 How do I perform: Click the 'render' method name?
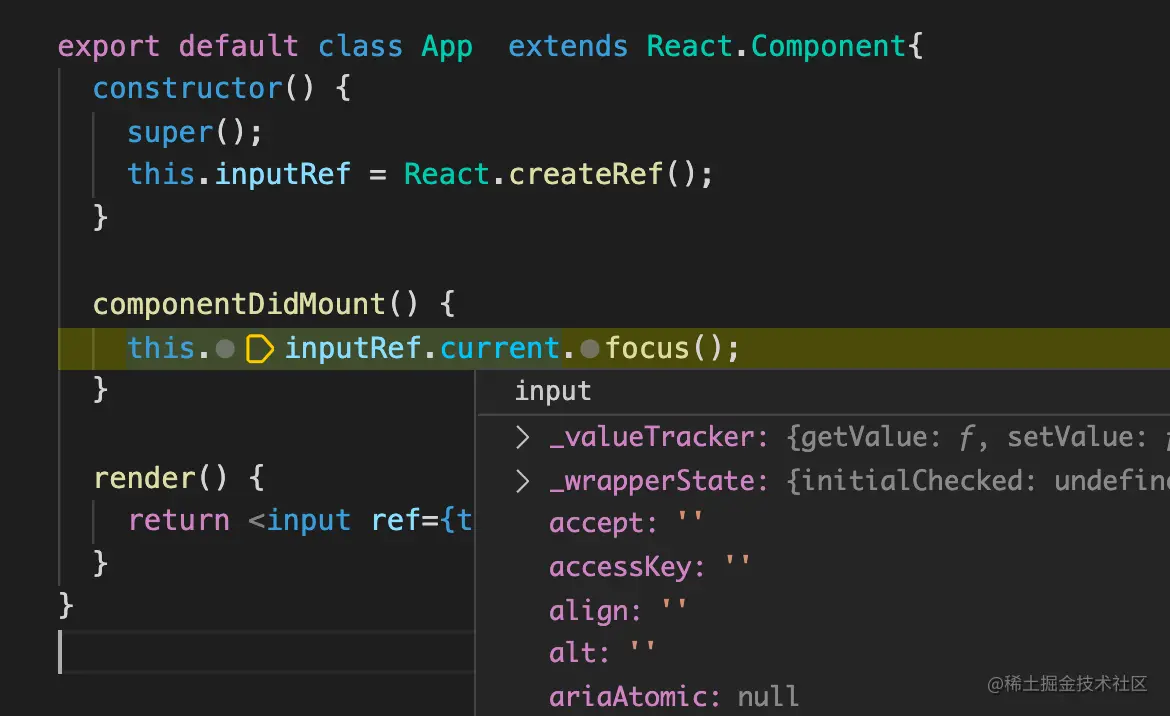click(x=144, y=478)
